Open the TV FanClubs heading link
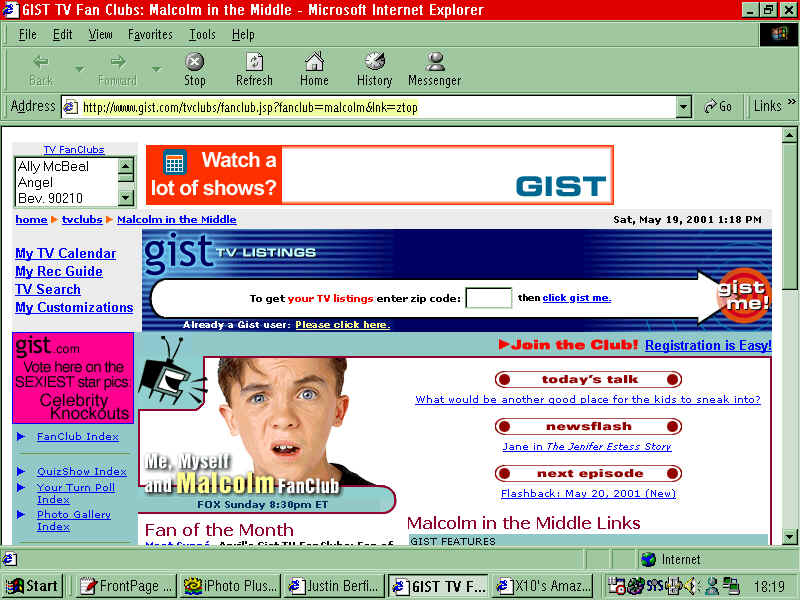Screen dimensions: 800x600 tap(74, 149)
